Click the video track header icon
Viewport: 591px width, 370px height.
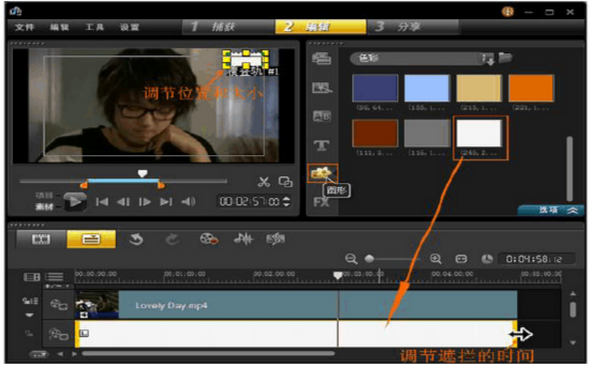pyautogui.click(x=59, y=304)
